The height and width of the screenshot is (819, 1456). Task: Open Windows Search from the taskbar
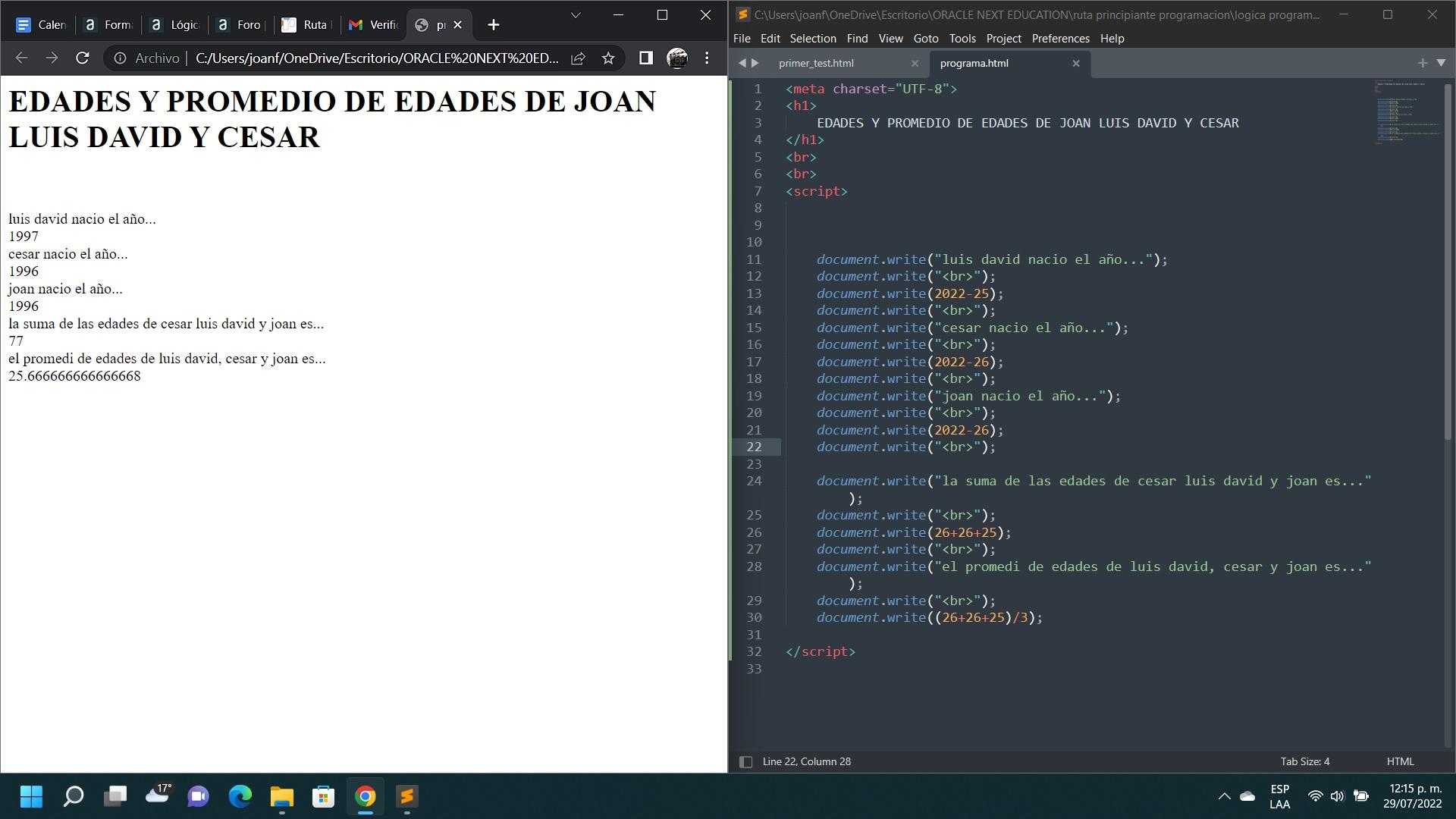click(x=74, y=797)
